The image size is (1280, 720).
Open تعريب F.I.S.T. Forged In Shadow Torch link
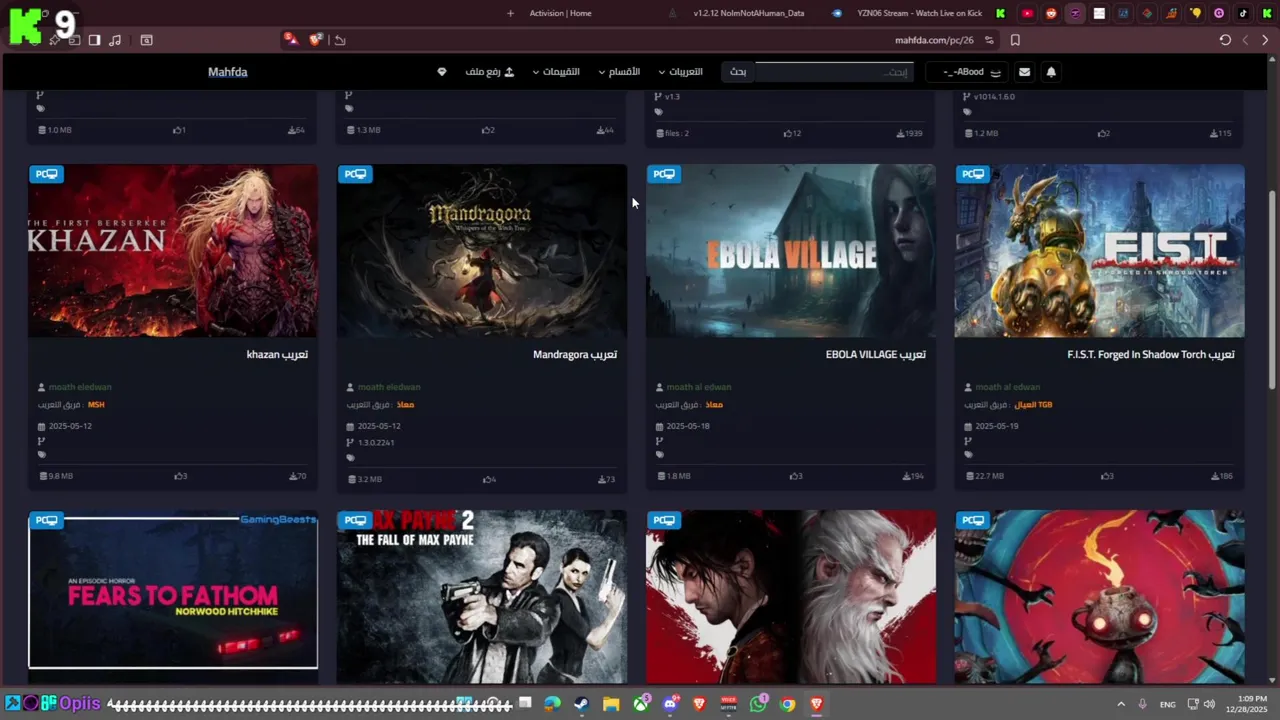click(1151, 355)
